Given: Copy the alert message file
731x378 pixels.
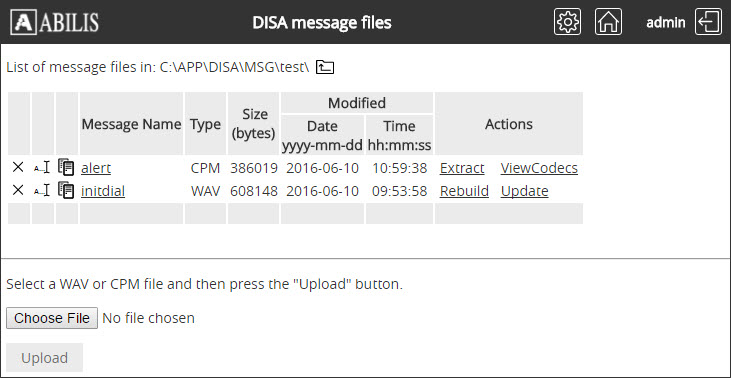Looking at the screenshot, I should [66, 167].
